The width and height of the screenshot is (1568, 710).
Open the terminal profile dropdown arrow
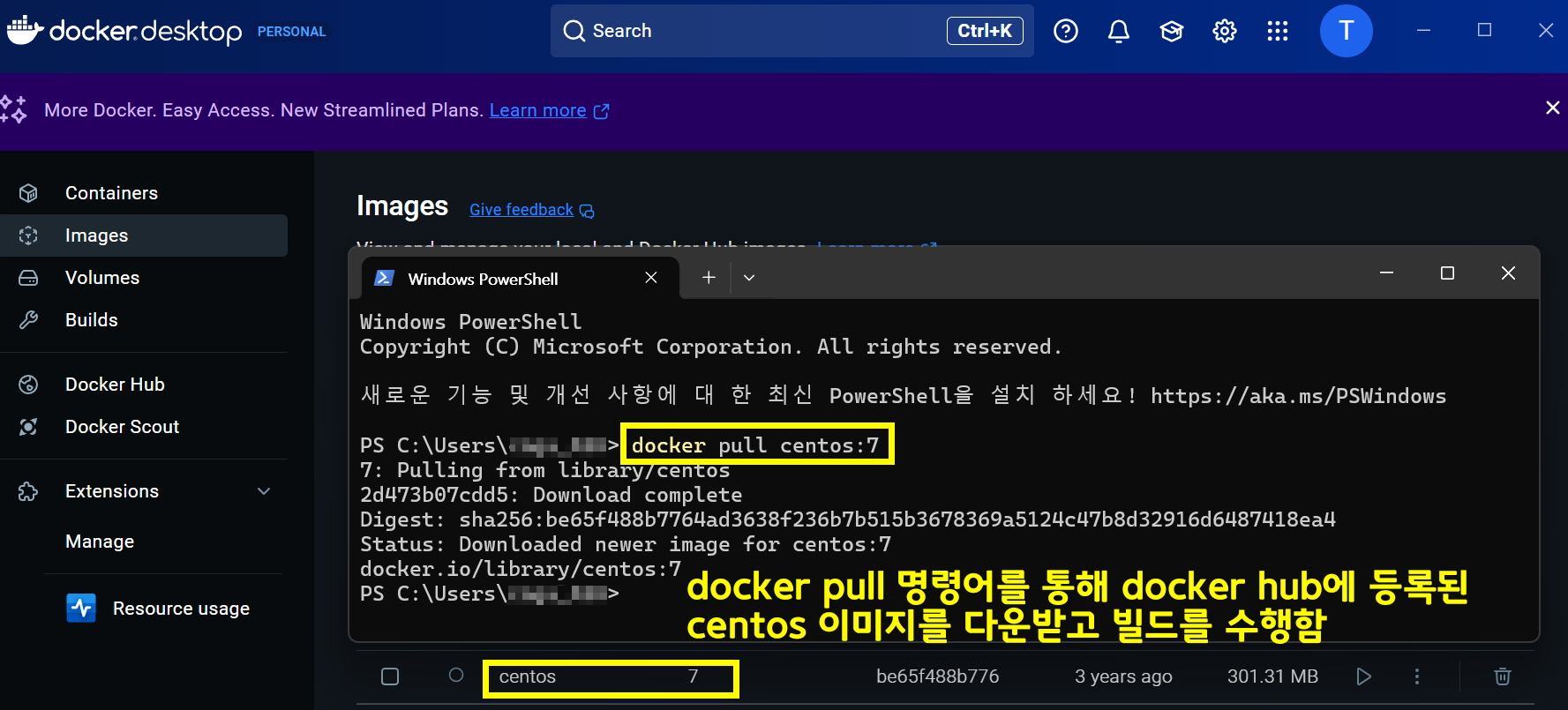(x=749, y=278)
